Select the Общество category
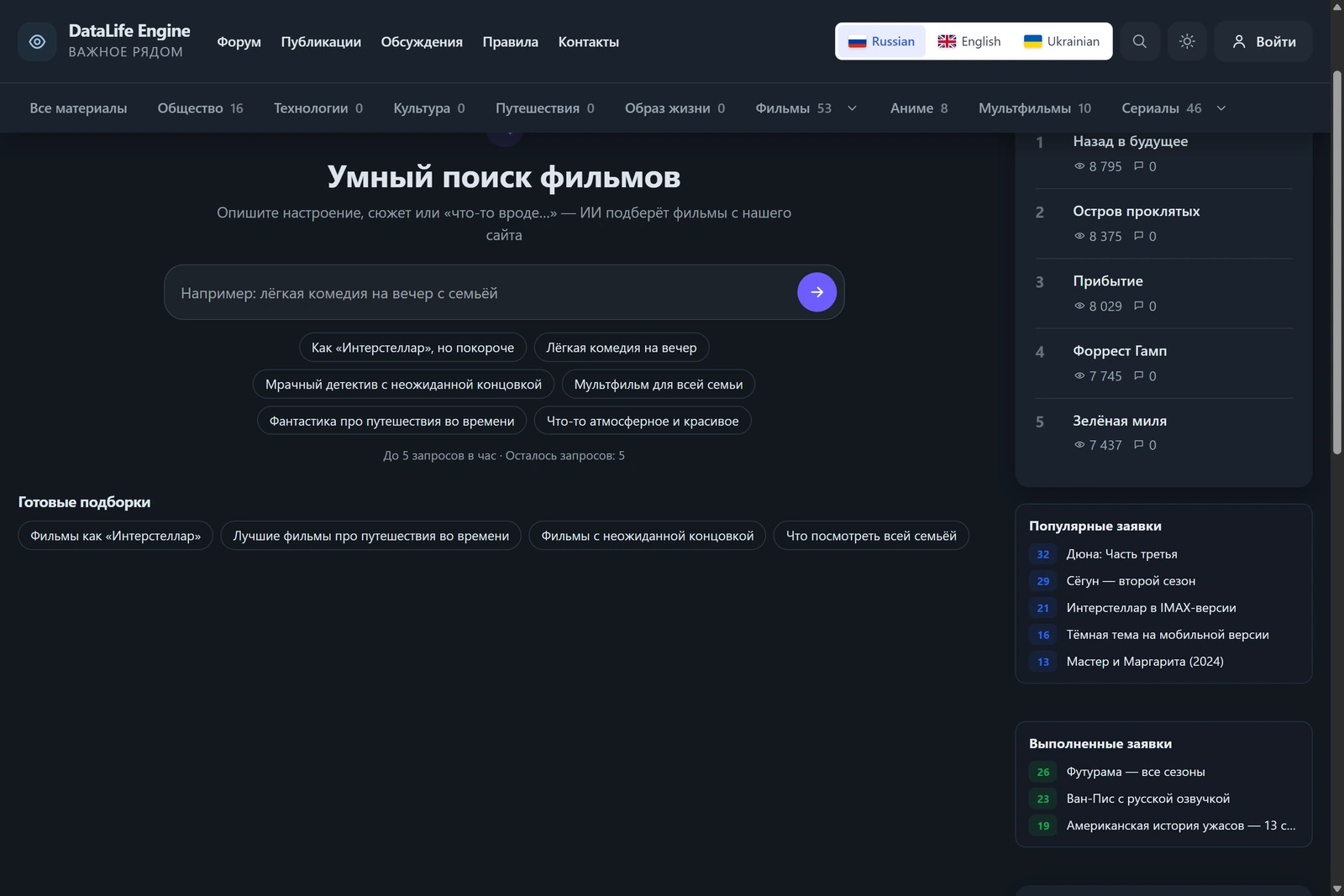 tap(200, 108)
